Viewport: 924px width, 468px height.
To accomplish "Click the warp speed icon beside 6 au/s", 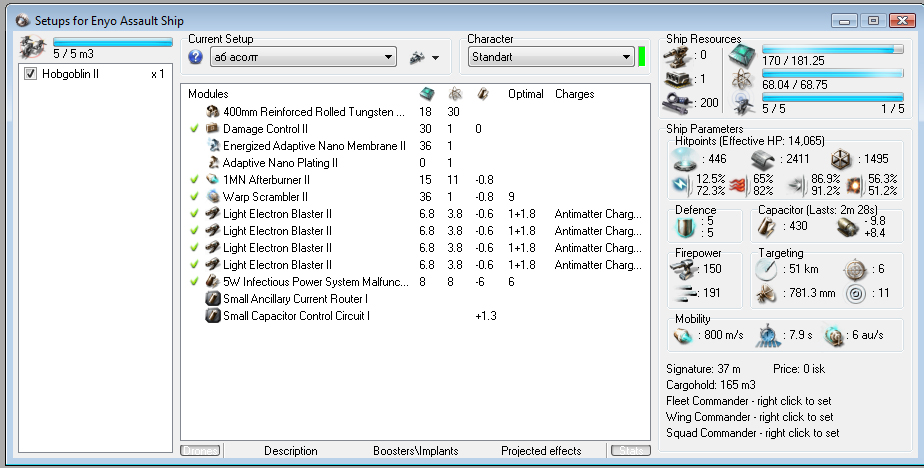I will [x=834, y=335].
